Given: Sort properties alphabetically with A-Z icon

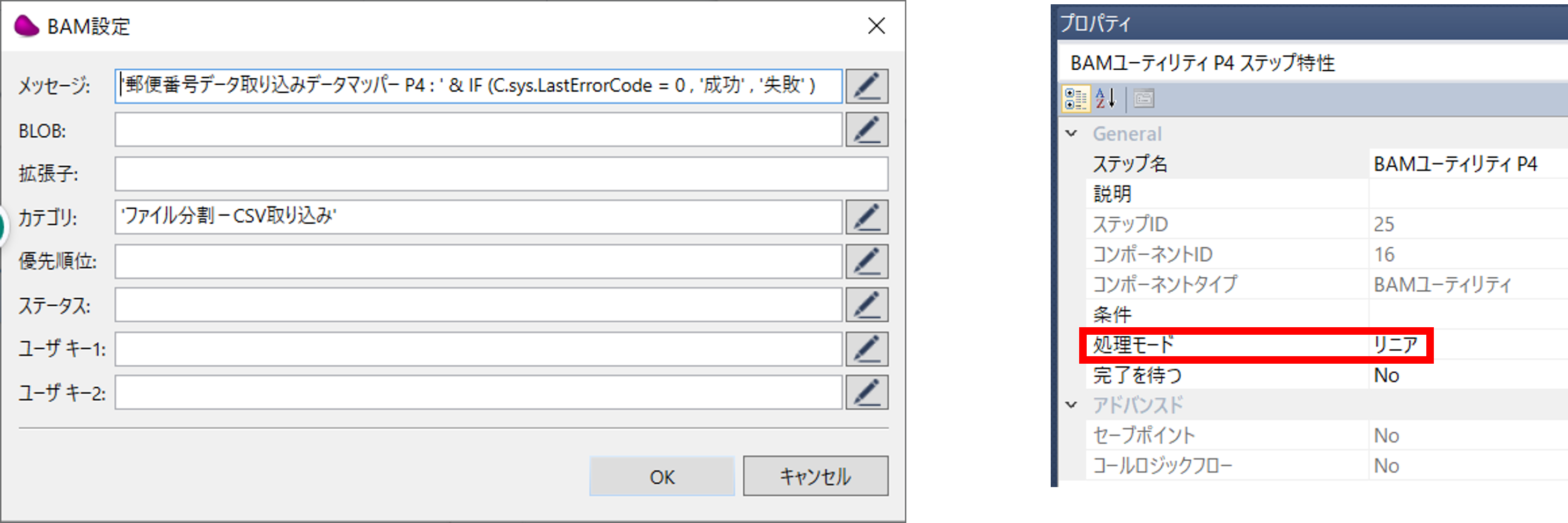Looking at the screenshot, I should pos(1105,99).
